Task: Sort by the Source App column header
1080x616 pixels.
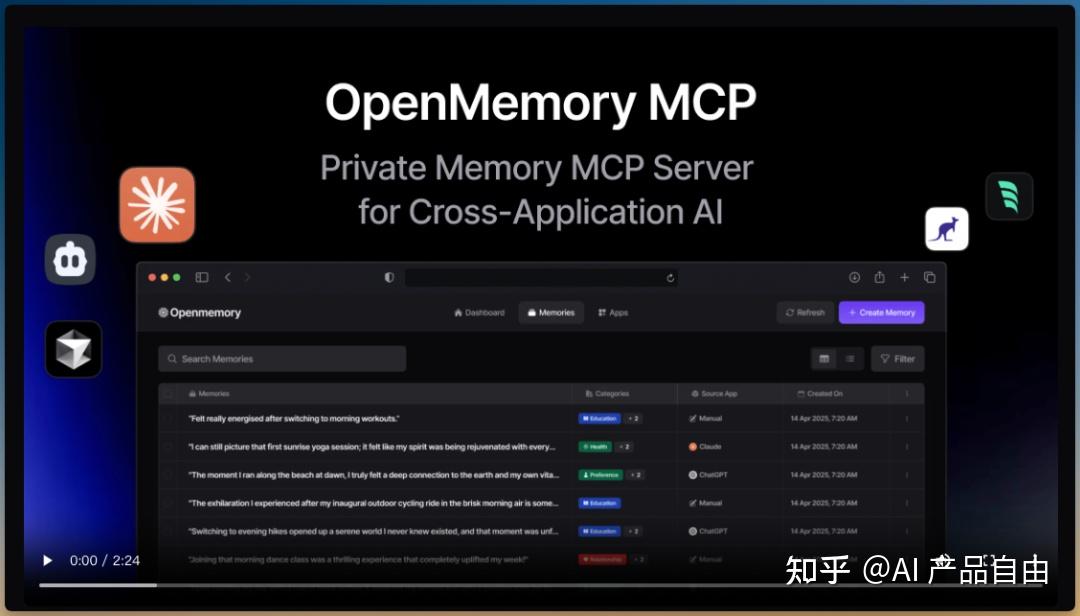Action: pos(714,393)
